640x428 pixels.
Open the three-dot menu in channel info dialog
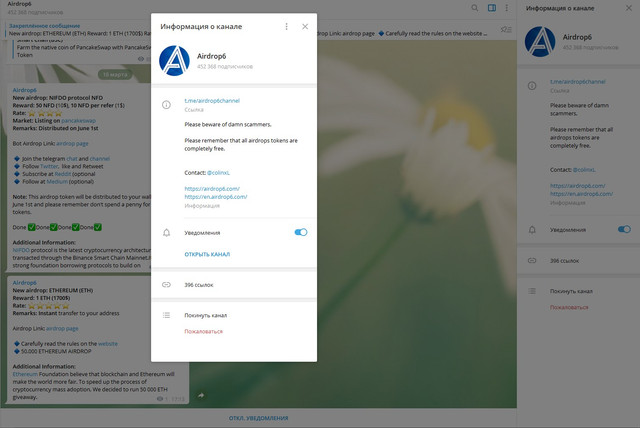click(x=287, y=27)
